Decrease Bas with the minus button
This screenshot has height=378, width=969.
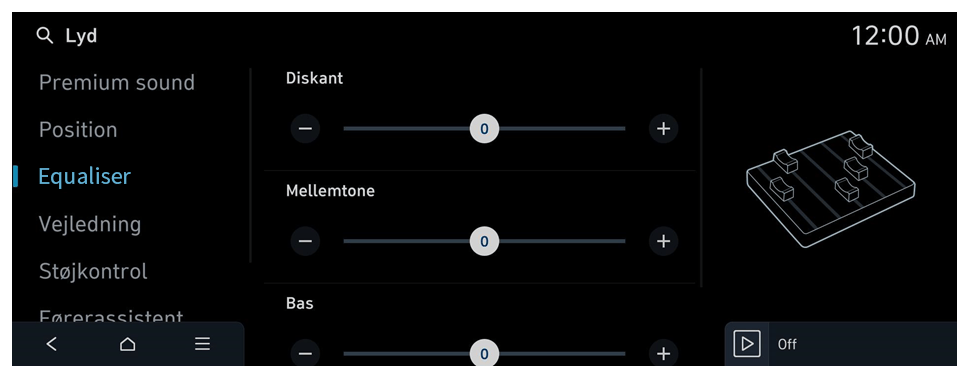point(305,353)
